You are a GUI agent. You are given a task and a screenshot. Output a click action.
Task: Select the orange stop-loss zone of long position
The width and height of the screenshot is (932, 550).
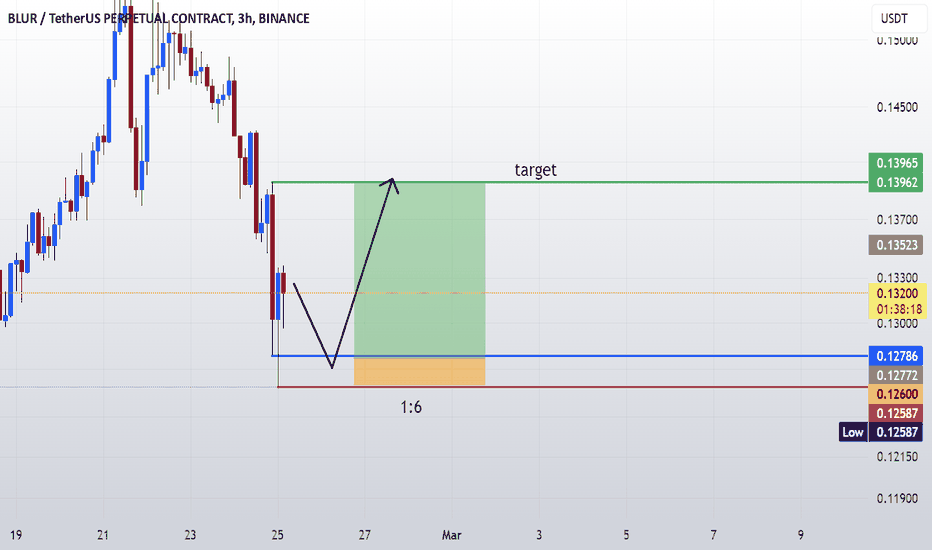coord(420,371)
